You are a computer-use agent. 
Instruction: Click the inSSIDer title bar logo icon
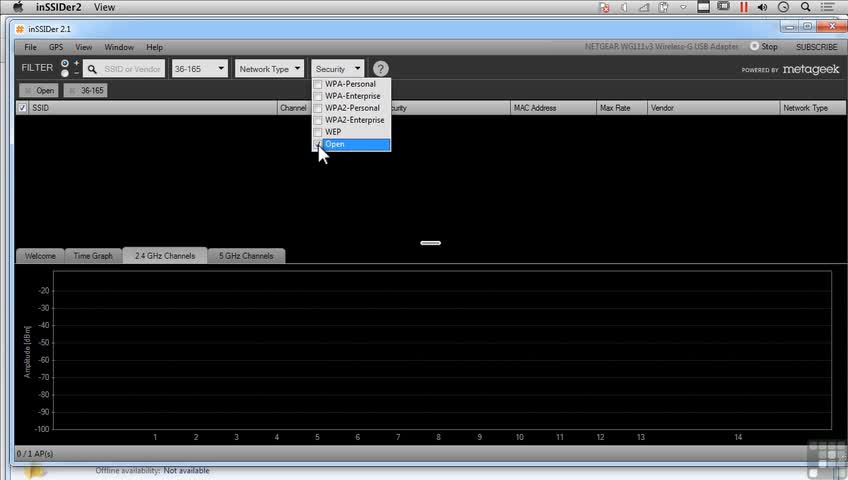20,29
